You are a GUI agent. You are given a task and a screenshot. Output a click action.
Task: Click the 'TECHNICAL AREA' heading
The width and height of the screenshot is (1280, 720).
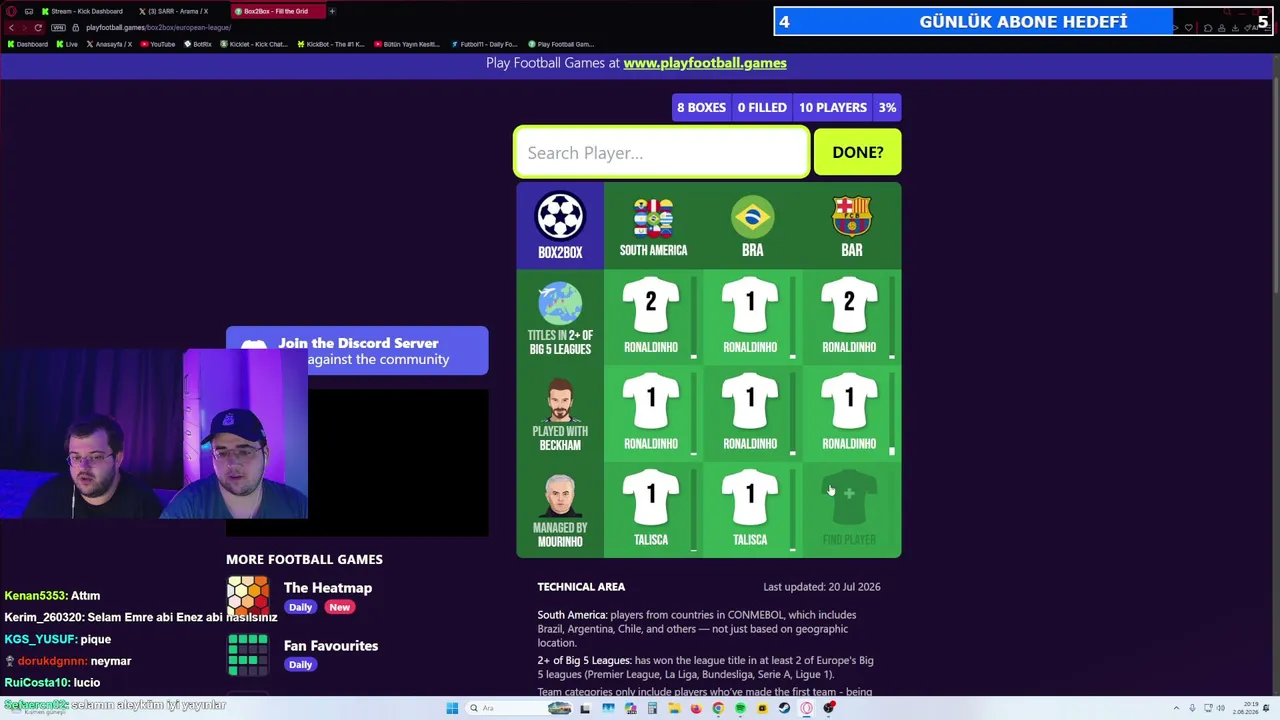[x=581, y=587]
